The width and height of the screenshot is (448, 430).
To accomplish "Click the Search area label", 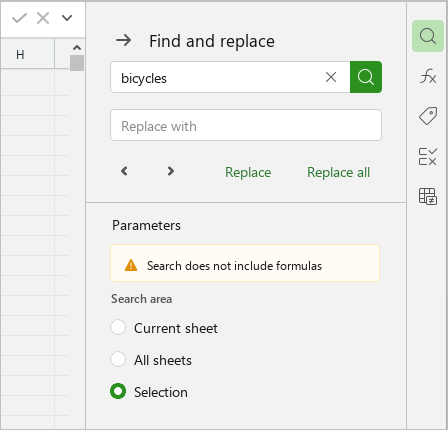I will tap(142, 299).
